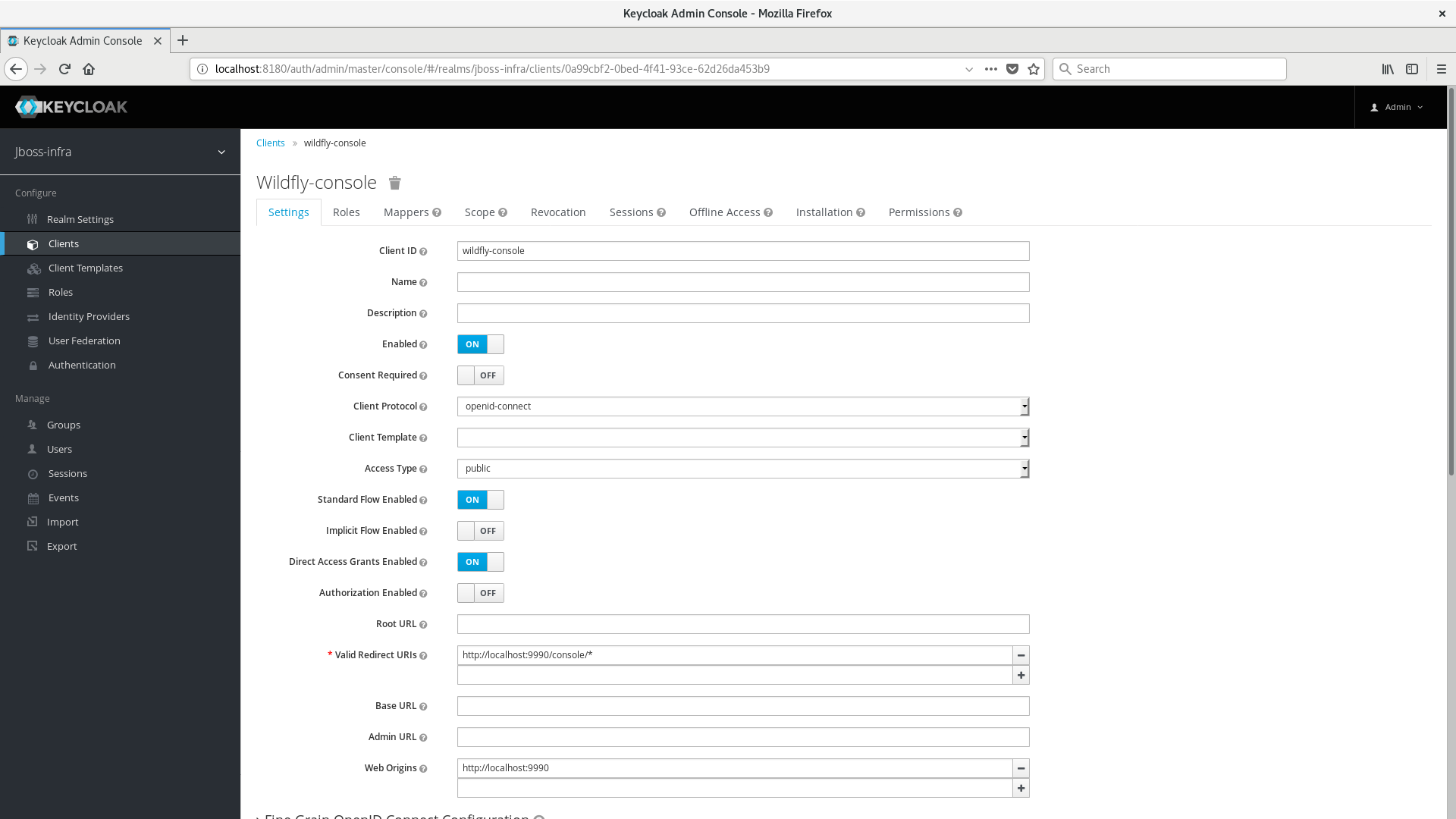This screenshot has height=819, width=1456.
Task: Click the Installation tab button
Action: point(824,211)
